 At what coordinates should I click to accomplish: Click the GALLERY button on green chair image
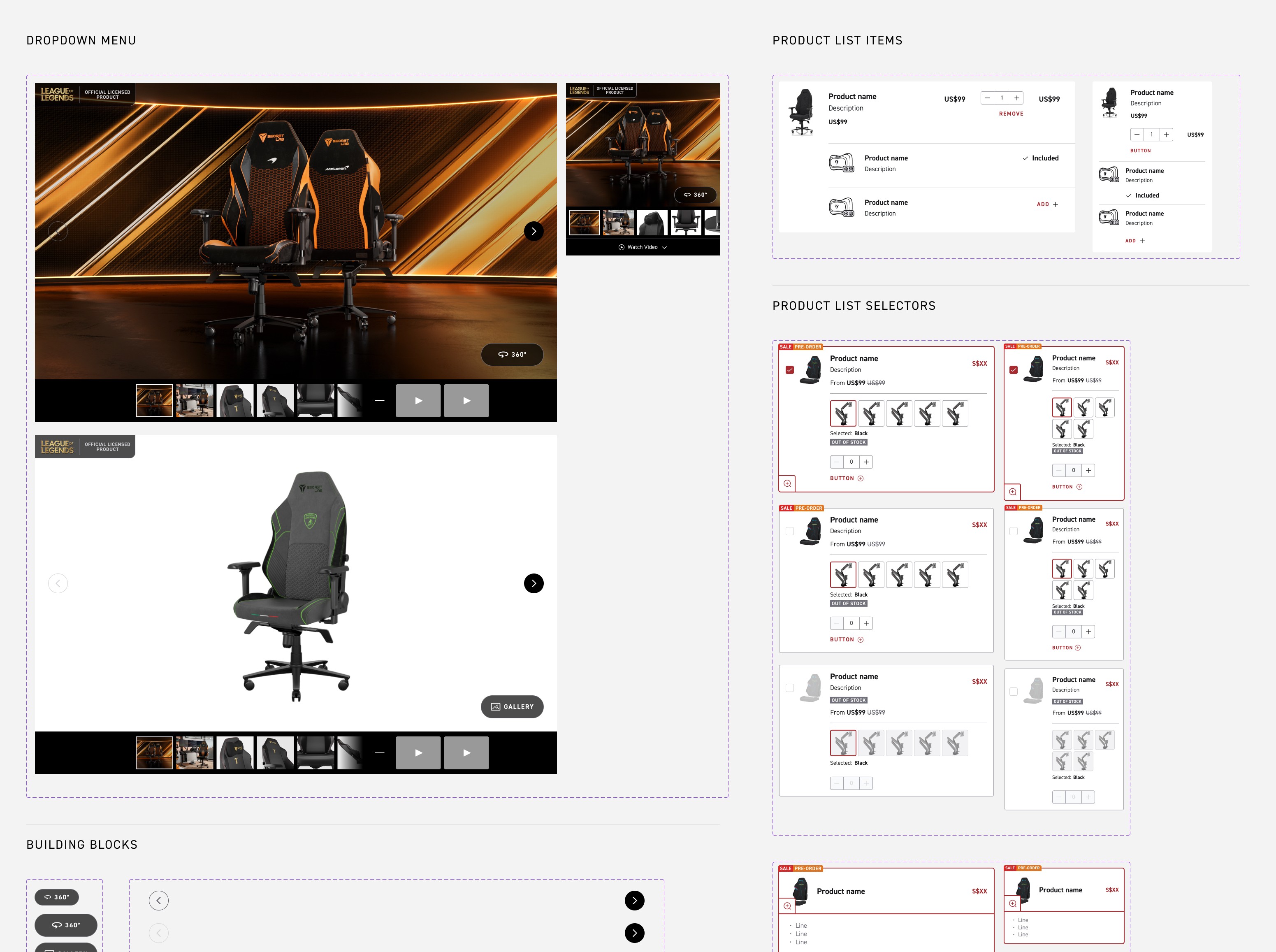click(512, 706)
